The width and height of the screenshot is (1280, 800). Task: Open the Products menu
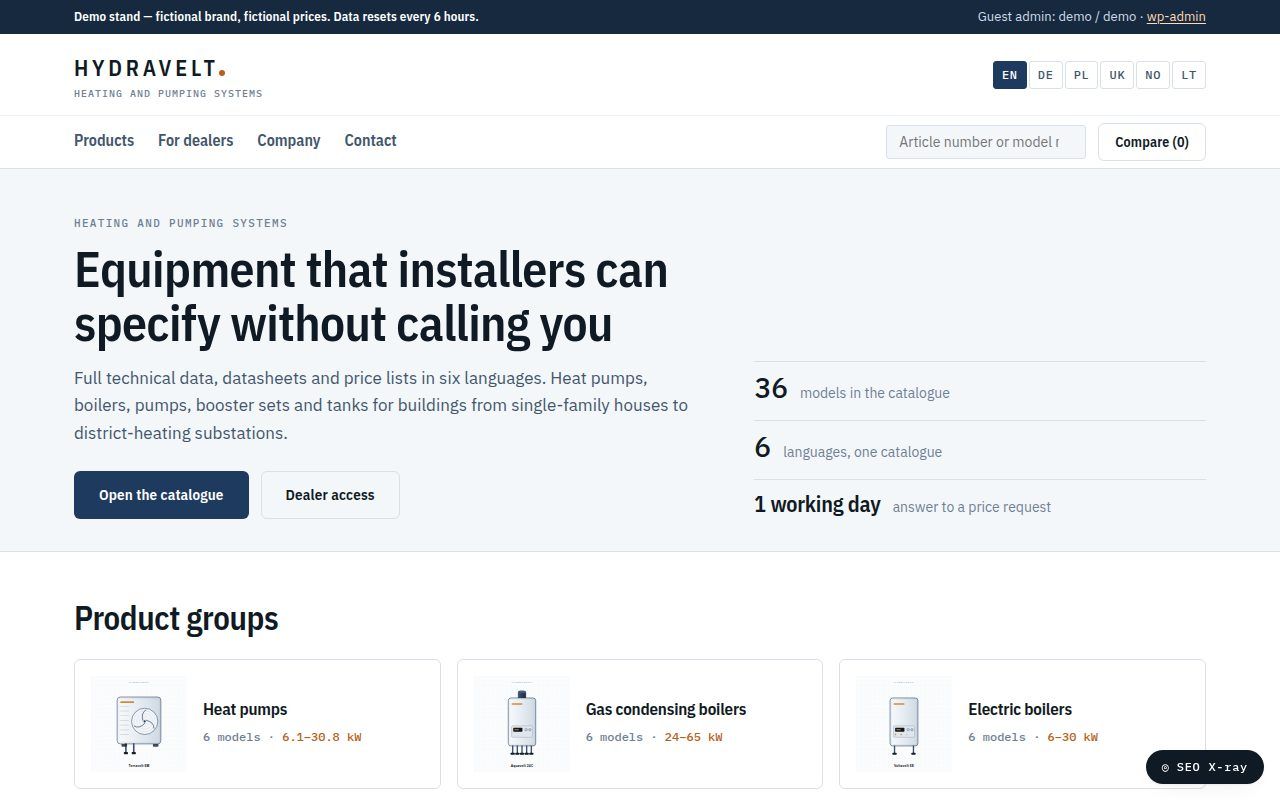pyautogui.click(x=104, y=141)
